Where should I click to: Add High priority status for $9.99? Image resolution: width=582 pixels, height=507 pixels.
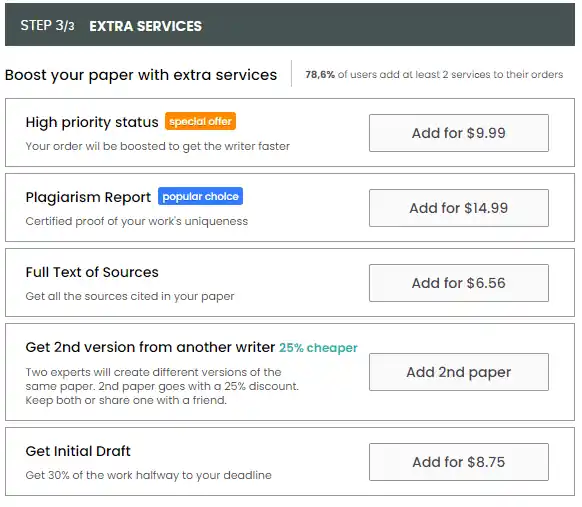459,133
